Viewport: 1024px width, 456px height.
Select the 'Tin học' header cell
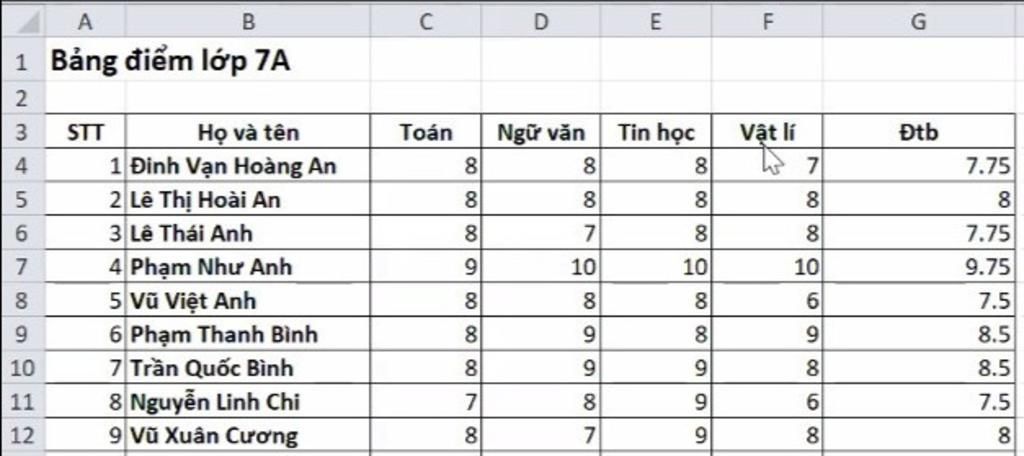coord(655,132)
